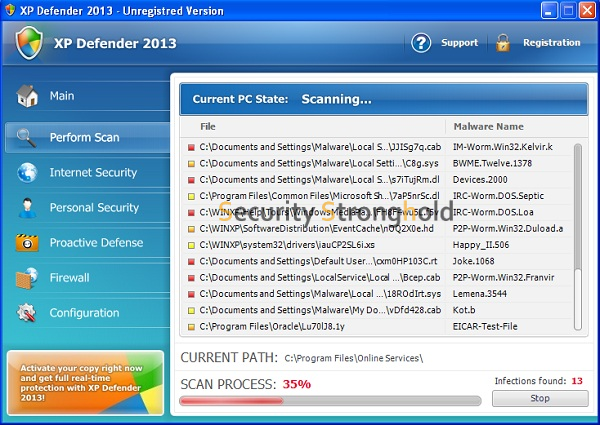
Task: Click the current path Program Files\Online Services
Action: click(354, 358)
